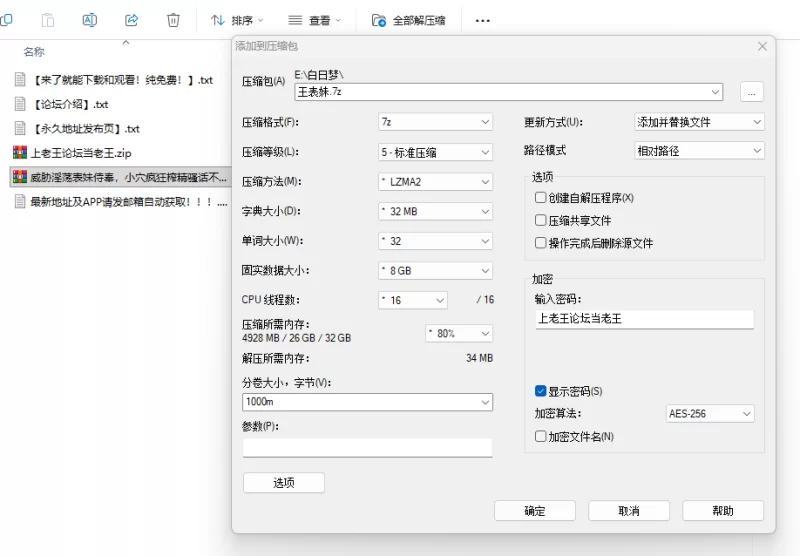Viewport: 800px width, 556px height.
Task: Open the three-dot more options toolbar menu
Action: pos(483,20)
